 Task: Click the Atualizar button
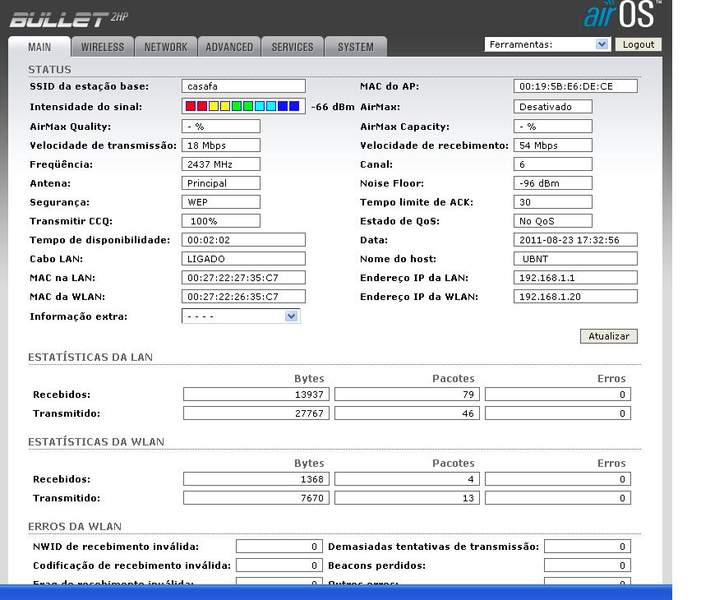coord(608,336)
